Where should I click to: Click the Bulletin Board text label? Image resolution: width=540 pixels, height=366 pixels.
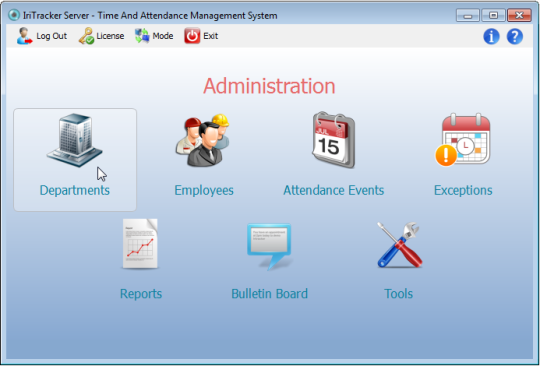(x=269, y=294)
